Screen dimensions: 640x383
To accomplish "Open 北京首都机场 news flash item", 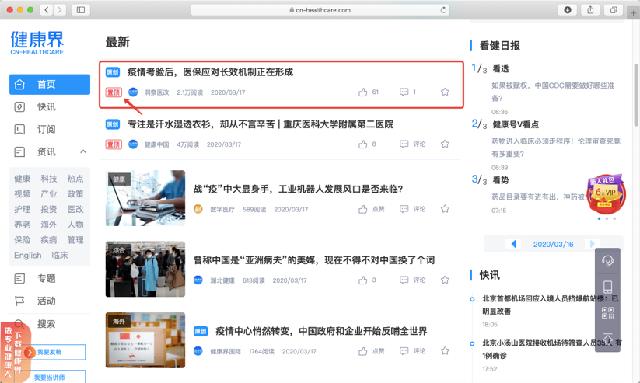I will tap(550, 305).
